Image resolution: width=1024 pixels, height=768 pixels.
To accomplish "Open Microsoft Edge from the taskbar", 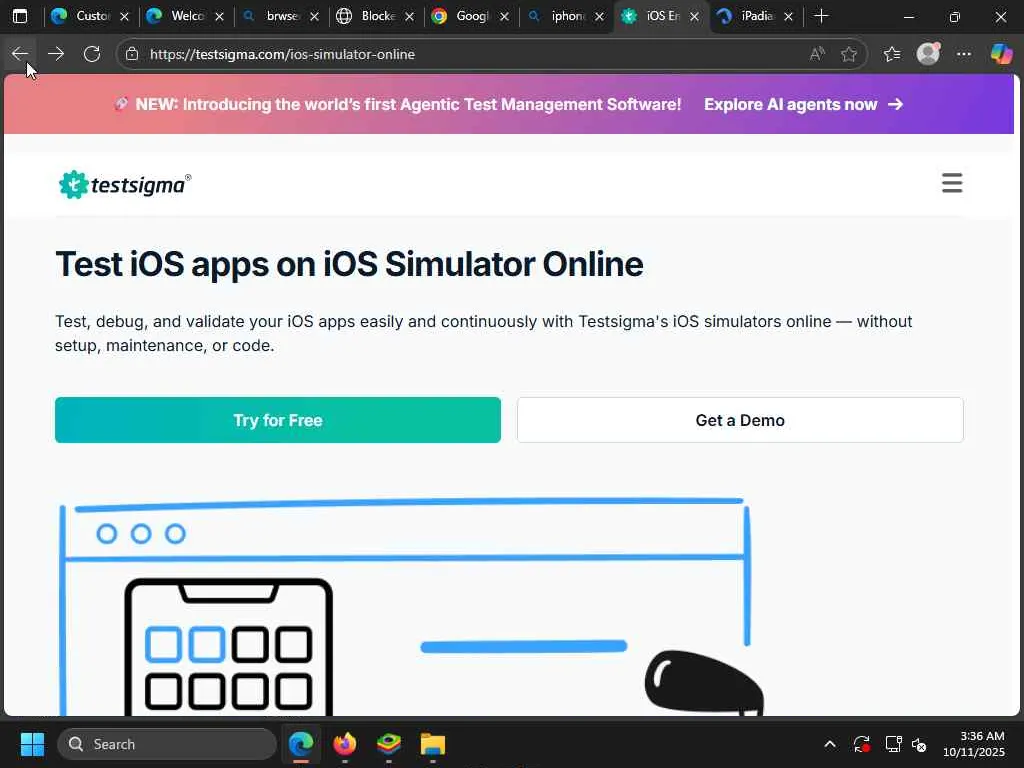I will click(301, 744).
